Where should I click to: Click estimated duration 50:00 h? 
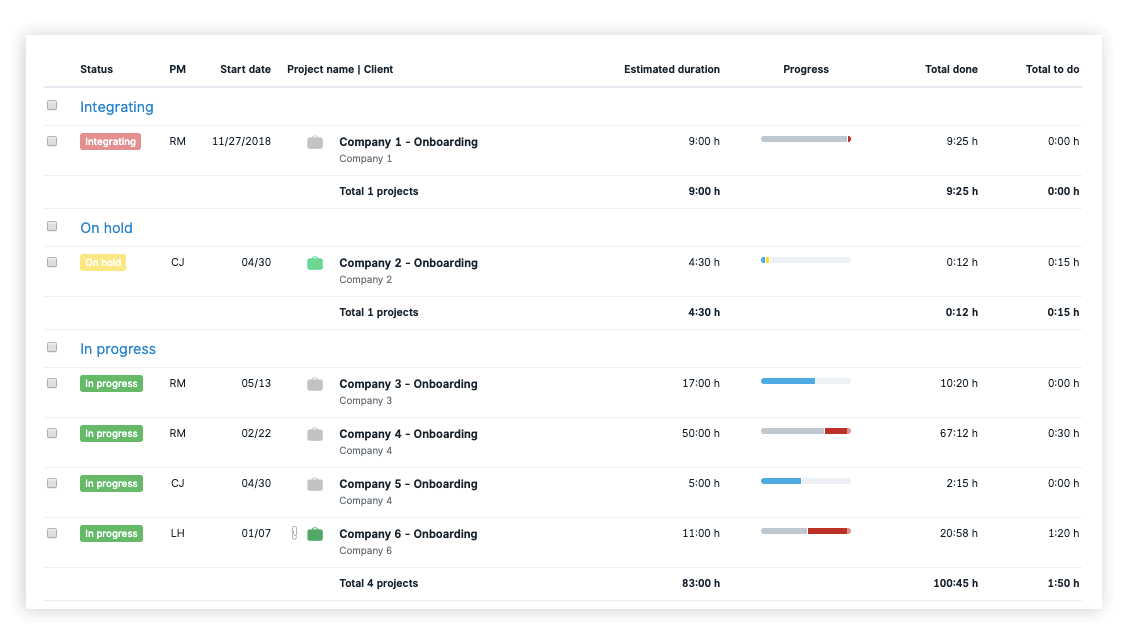coord(701,433)
